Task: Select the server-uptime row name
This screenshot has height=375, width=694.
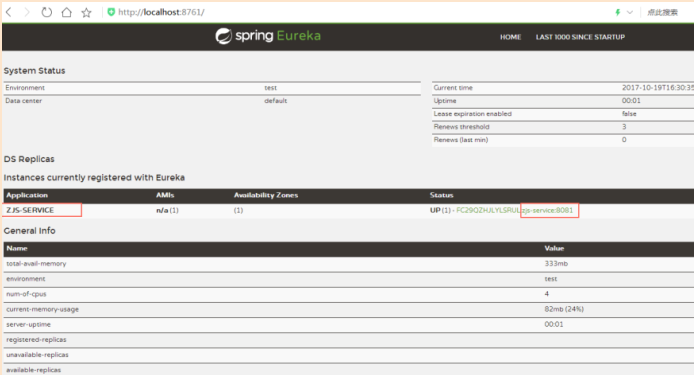Action: [28, 325]
